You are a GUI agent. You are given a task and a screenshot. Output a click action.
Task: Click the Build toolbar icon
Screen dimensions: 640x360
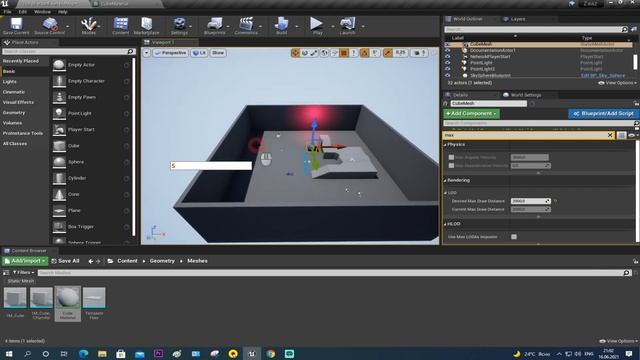tap(282, 26)
